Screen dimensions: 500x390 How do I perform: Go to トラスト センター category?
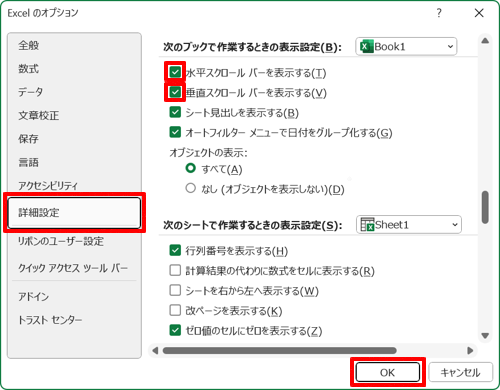coord(50,320)
